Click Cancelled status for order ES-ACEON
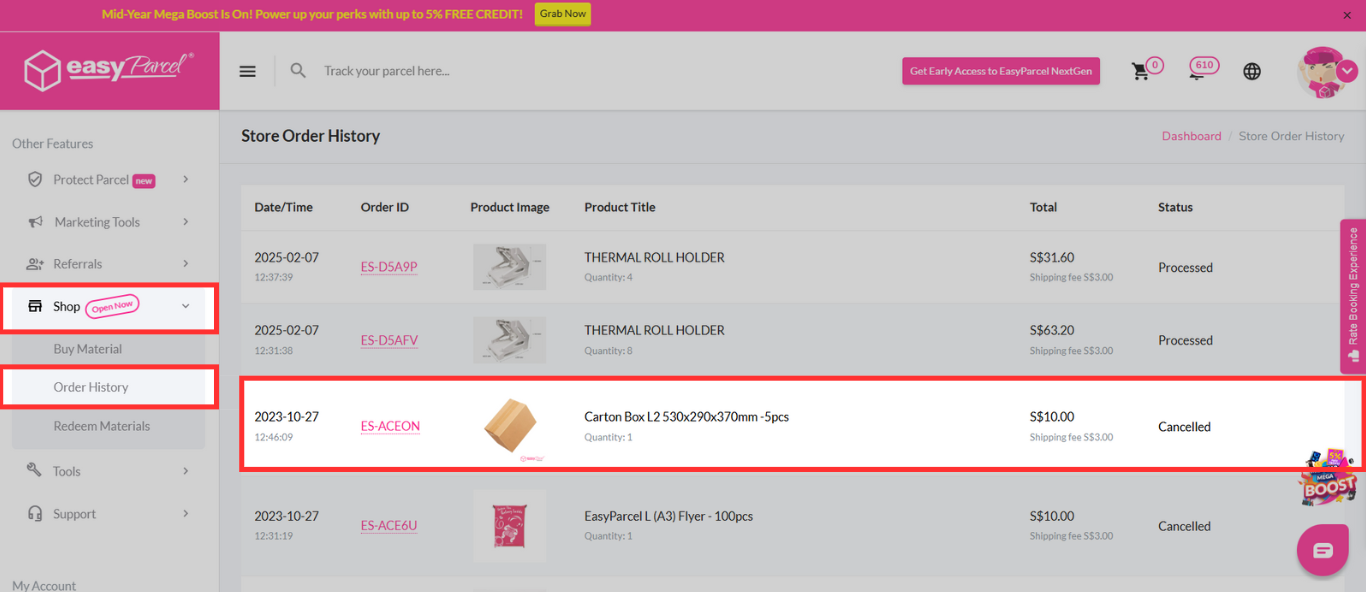This screenshot has height=592, width=1366. (x=1184, y=427)
